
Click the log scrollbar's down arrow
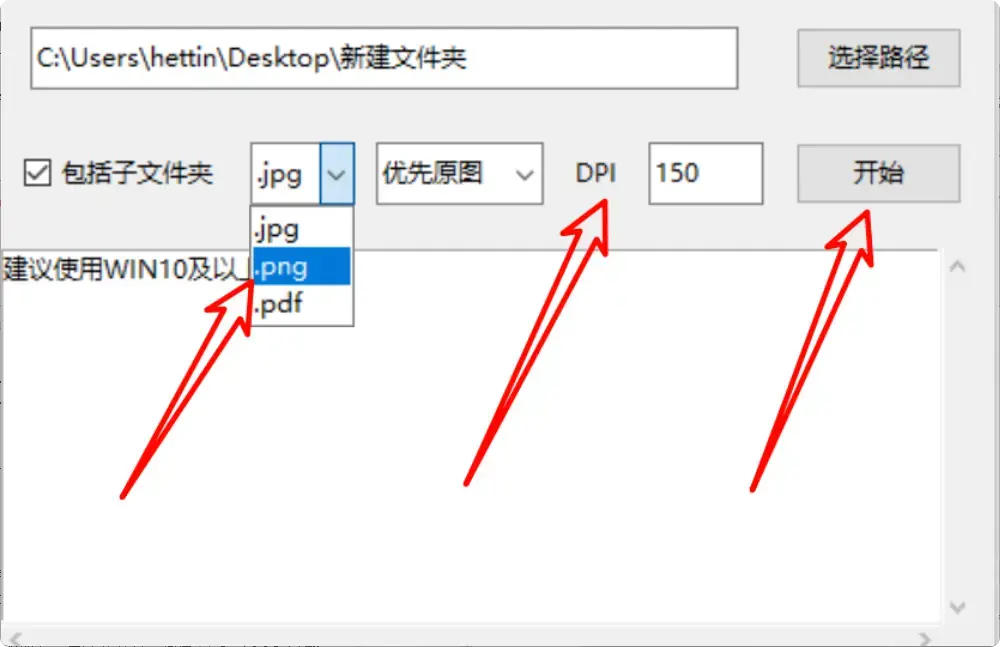click(x=957, y=607)
